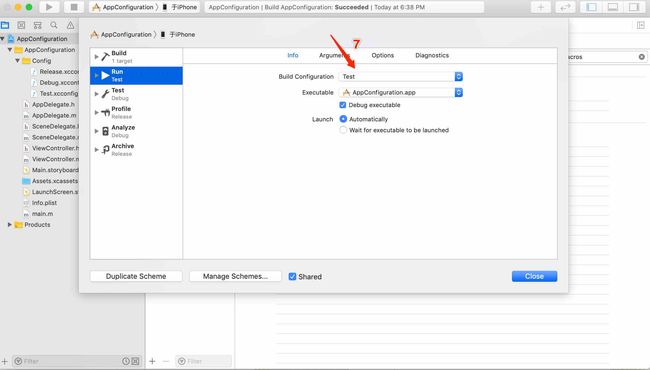This screenshot has width=650, height=370.
Task: Expand the Test action disclosure triangle
Action: [x=96, y=94]
